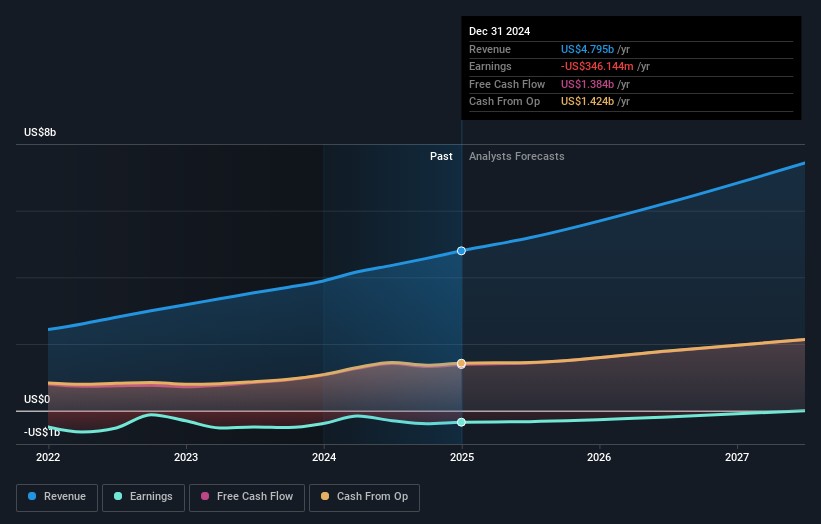Select the Revenue data point at 2025
821x524 pixels.
(461, 251)
